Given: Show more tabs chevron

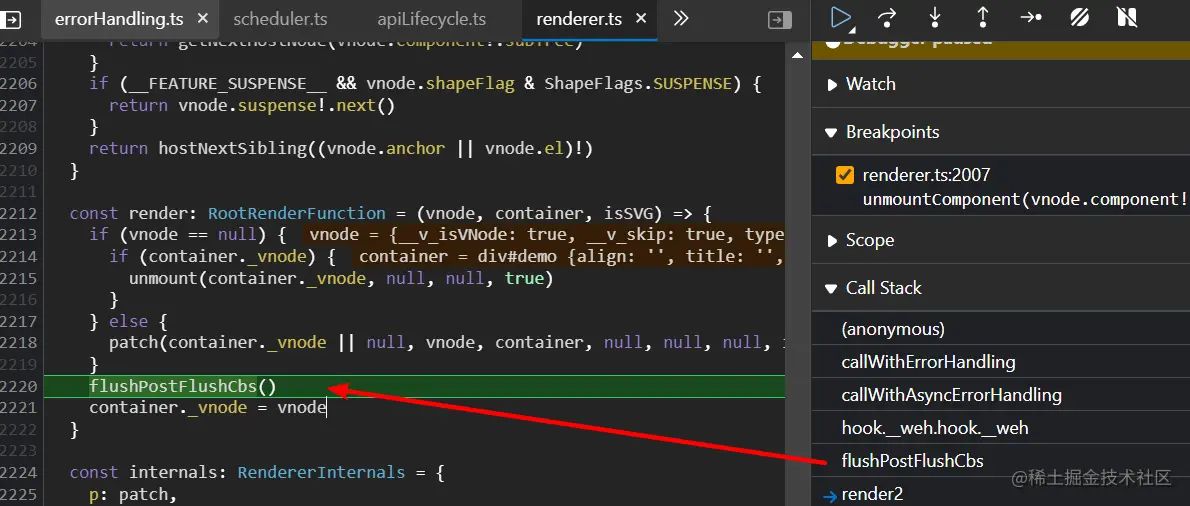Looking at the screenshot, I should pyautogui.click(x=681, y=19).
